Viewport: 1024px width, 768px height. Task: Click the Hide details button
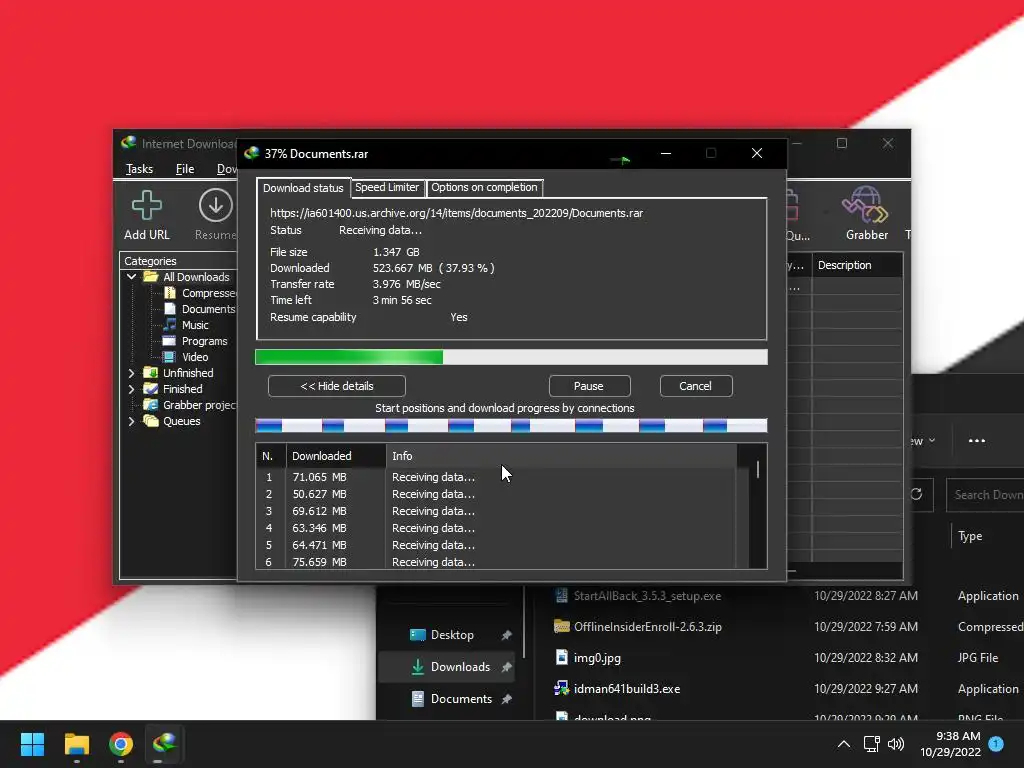pyautogui.click(x=336, y=386)
